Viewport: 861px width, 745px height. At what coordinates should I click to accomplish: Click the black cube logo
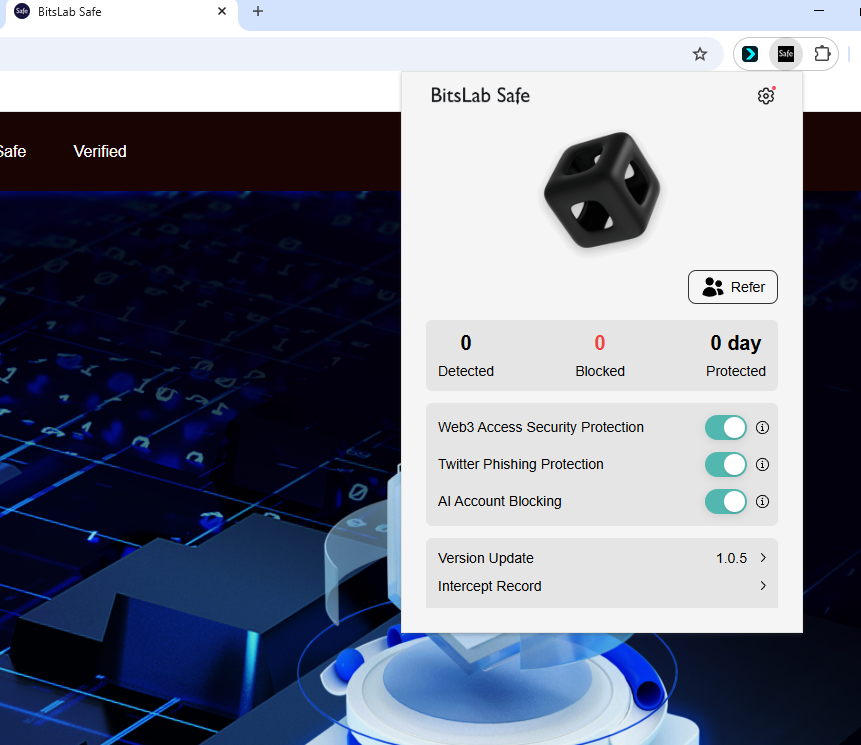click(602, 190)
